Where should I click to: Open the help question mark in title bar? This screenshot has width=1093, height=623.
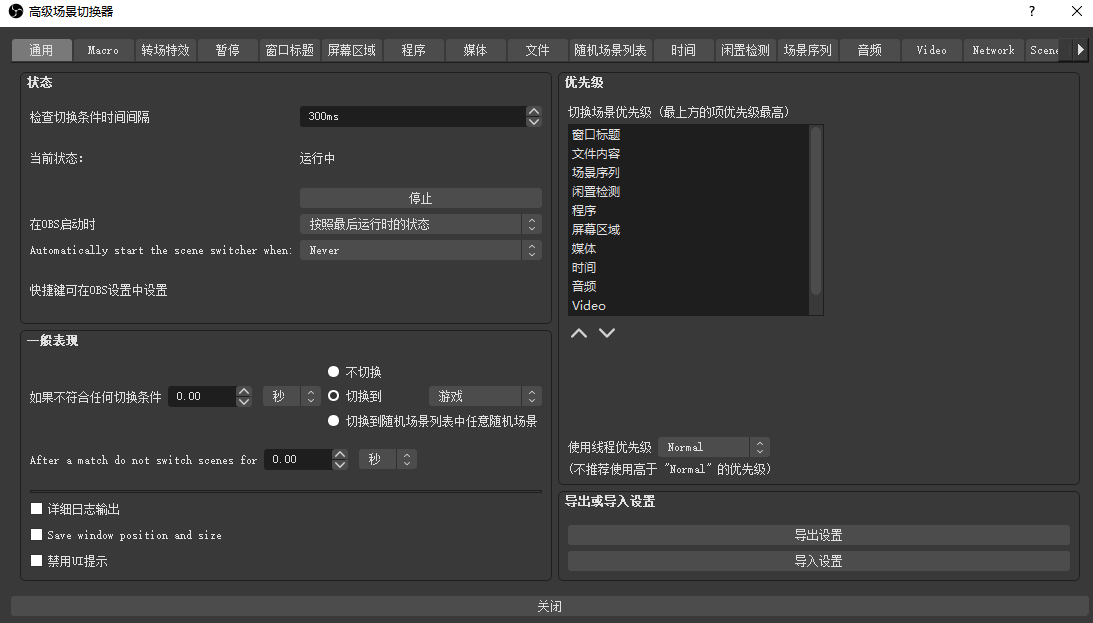[1032, 11]
